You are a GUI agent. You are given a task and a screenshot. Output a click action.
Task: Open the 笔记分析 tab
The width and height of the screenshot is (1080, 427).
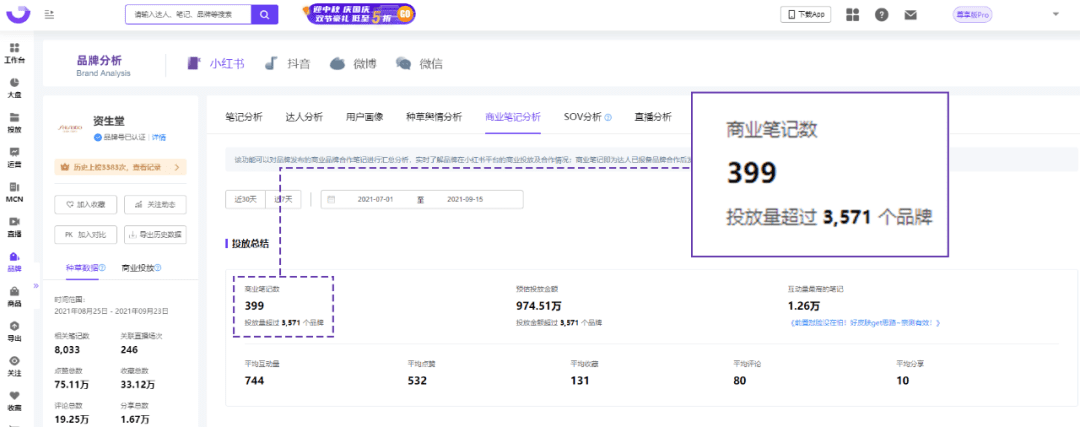click(244, 116)
